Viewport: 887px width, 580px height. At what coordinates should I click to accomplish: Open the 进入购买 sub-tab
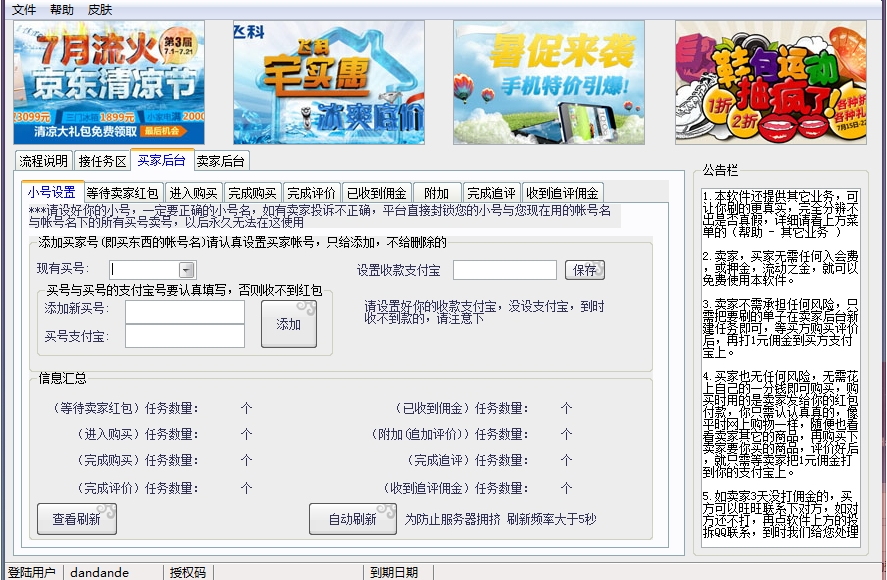point(193,193)
